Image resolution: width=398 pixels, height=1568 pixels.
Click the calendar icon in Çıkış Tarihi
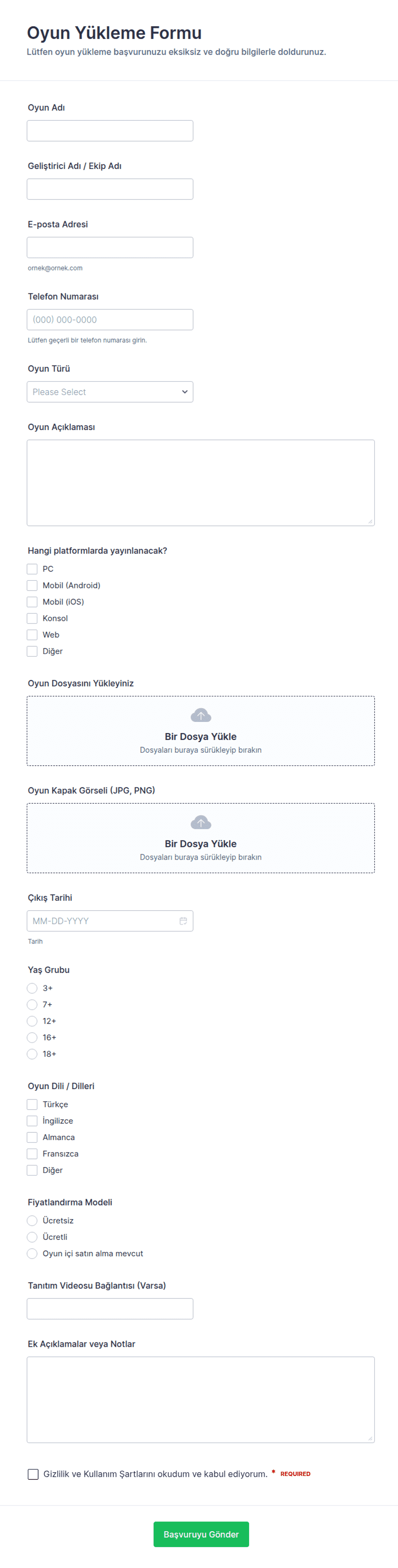point(183,921)
